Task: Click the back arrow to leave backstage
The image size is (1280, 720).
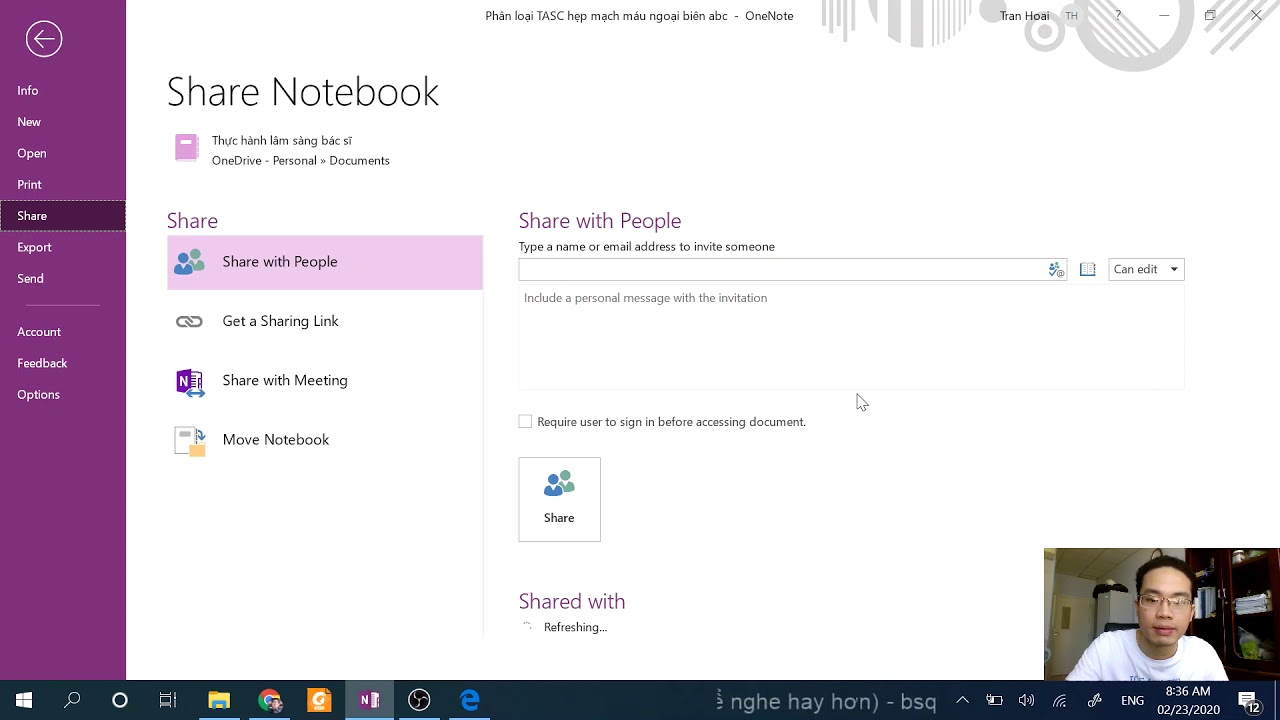Action: click(x=44, y=39)
